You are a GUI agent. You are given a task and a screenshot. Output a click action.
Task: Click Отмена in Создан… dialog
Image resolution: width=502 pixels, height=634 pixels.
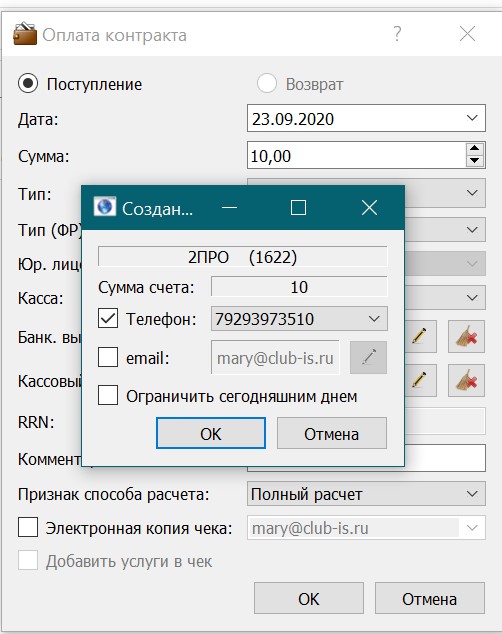331,433
